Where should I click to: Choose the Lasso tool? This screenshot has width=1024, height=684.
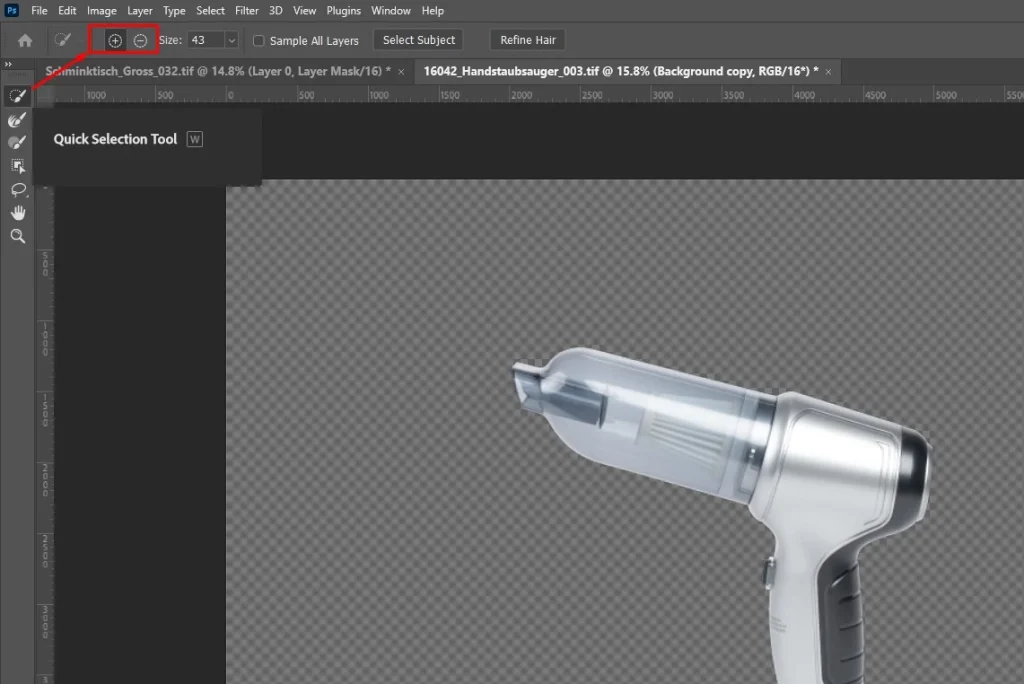(x=17, y=189)
